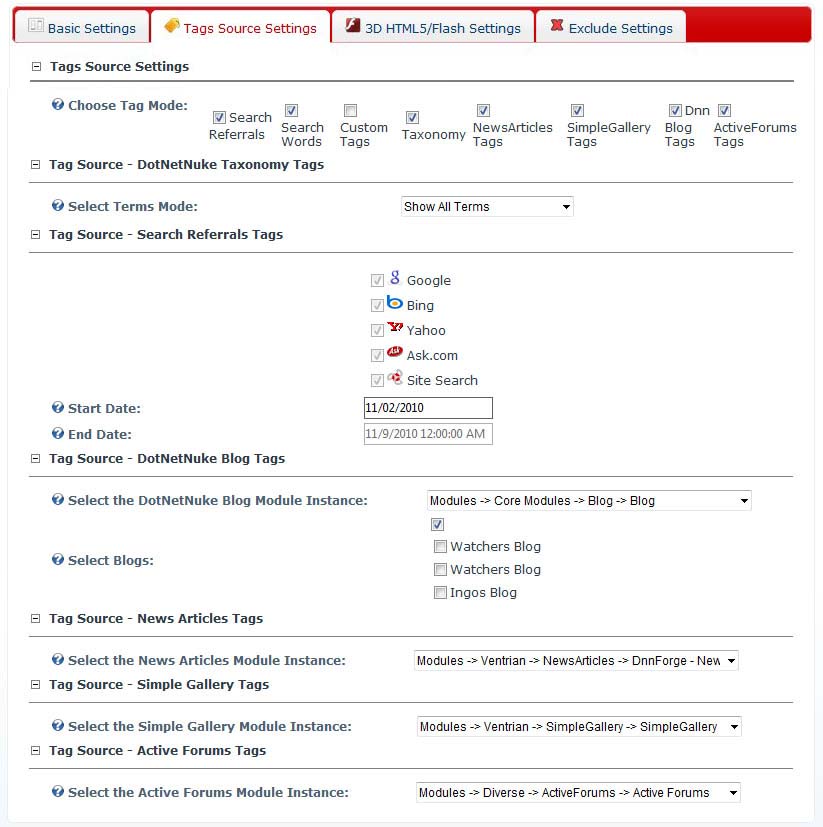Collapse the Tags Source Settings section
Viewport: 823px width, 827px height.
pos(36,66)
